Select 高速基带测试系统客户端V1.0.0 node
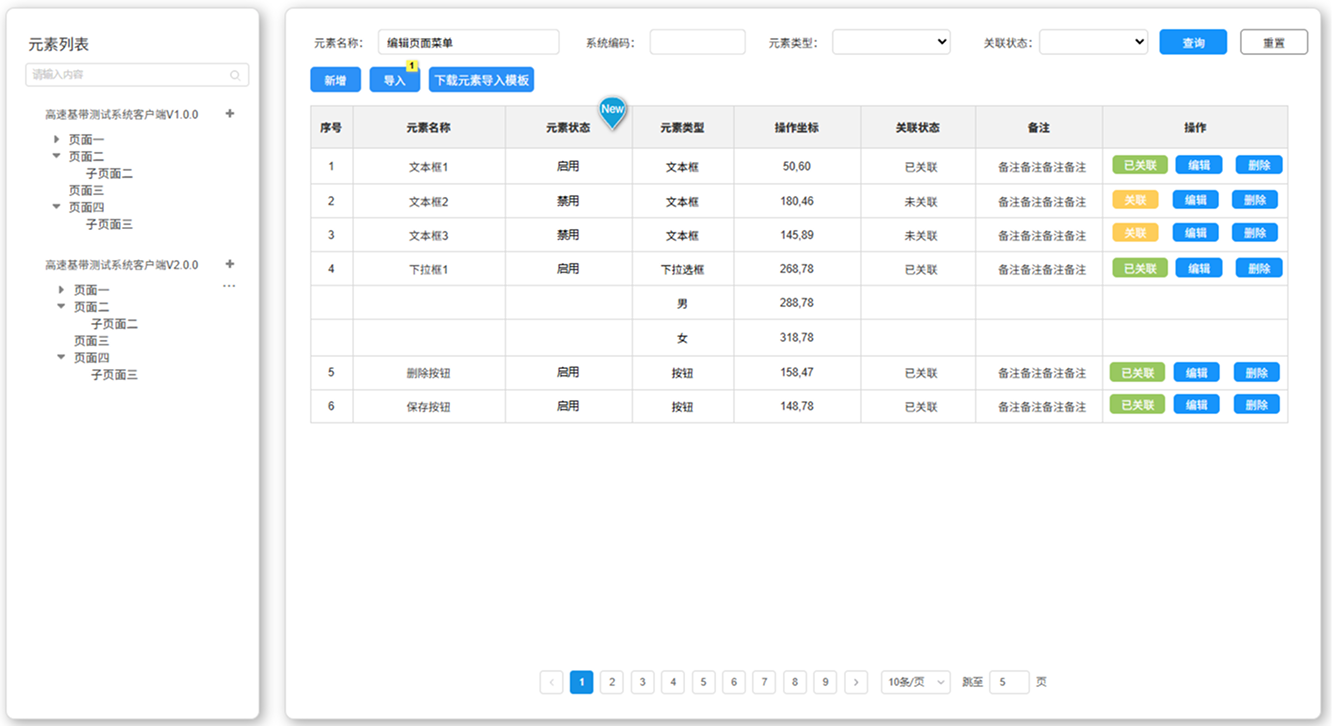1332x726 pixels. pyautogui.click(x=121, y=115)
